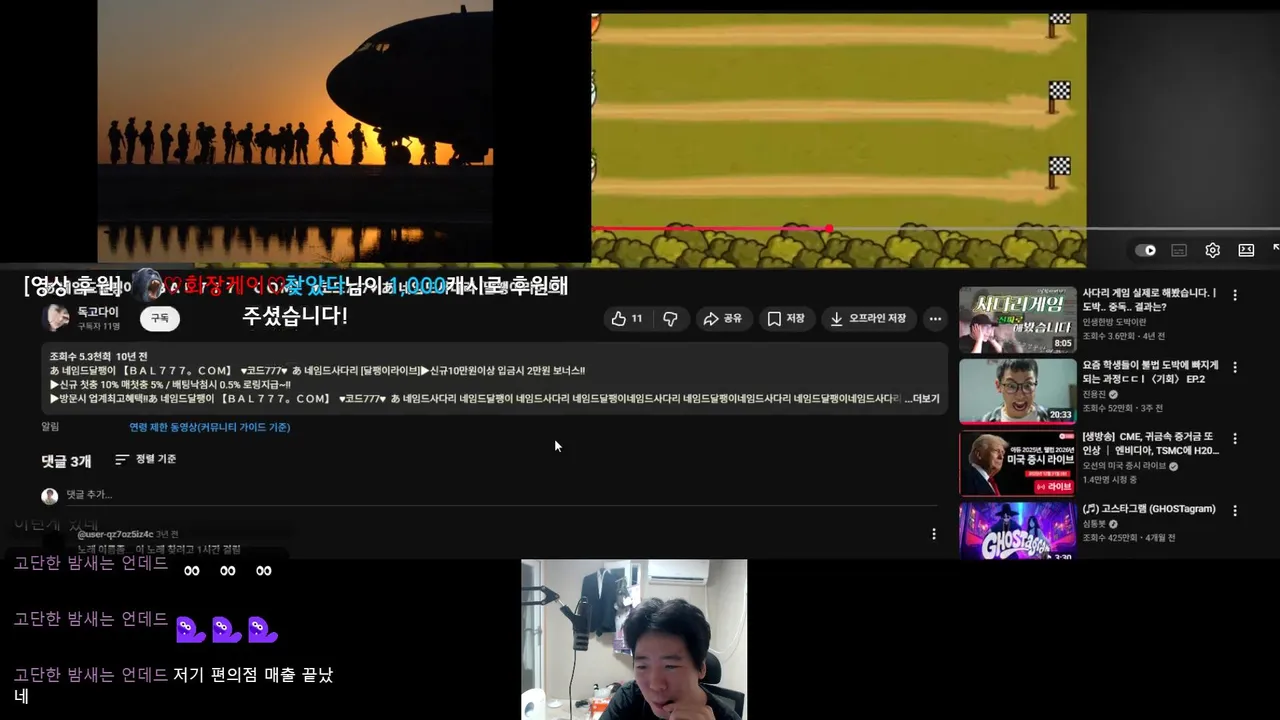Like the video with 11 likes
Screen dimensions: 1280x720
pyautogui.click(x=627, y=318)
